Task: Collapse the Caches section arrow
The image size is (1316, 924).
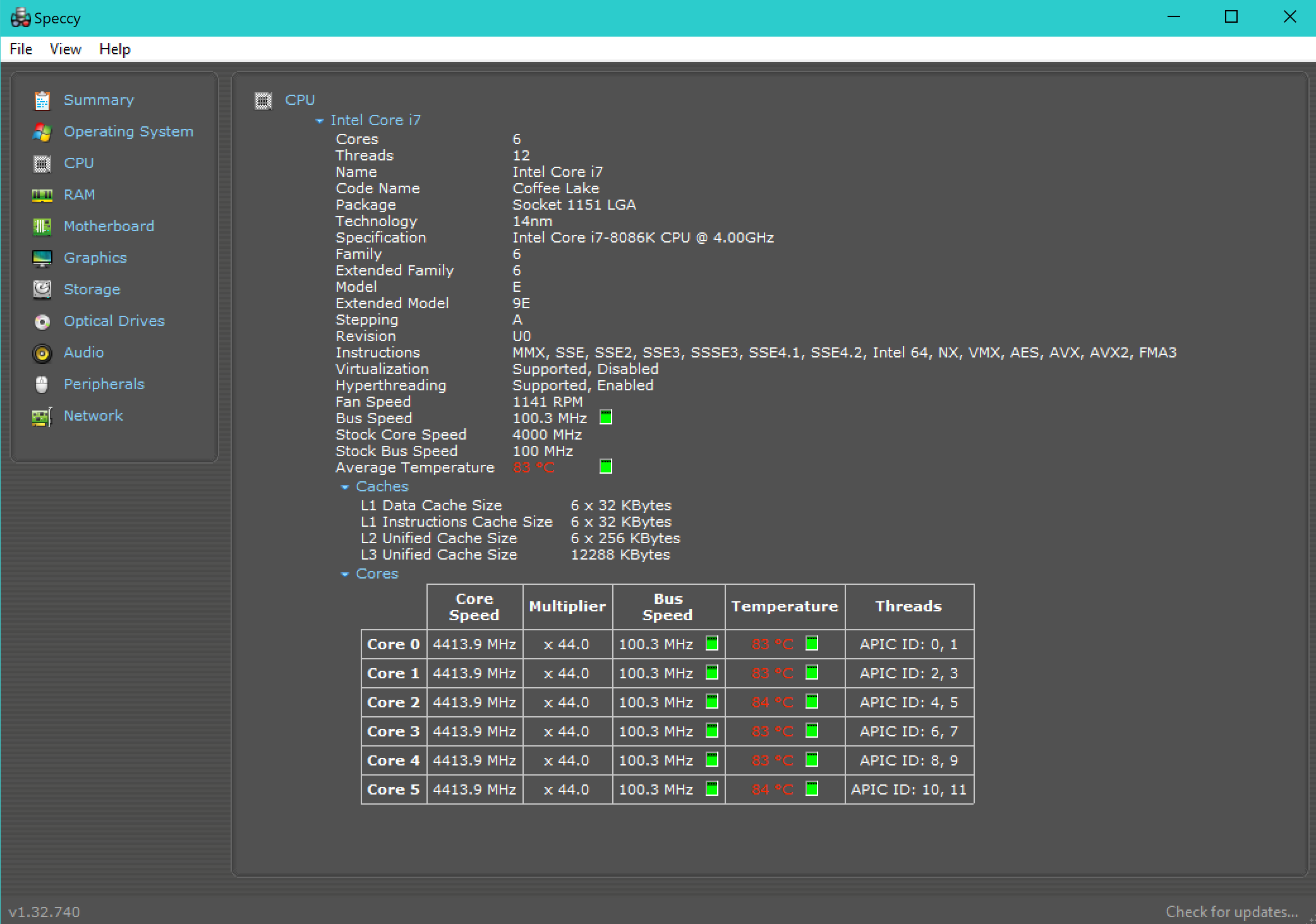Action: [x=345, y=487]
